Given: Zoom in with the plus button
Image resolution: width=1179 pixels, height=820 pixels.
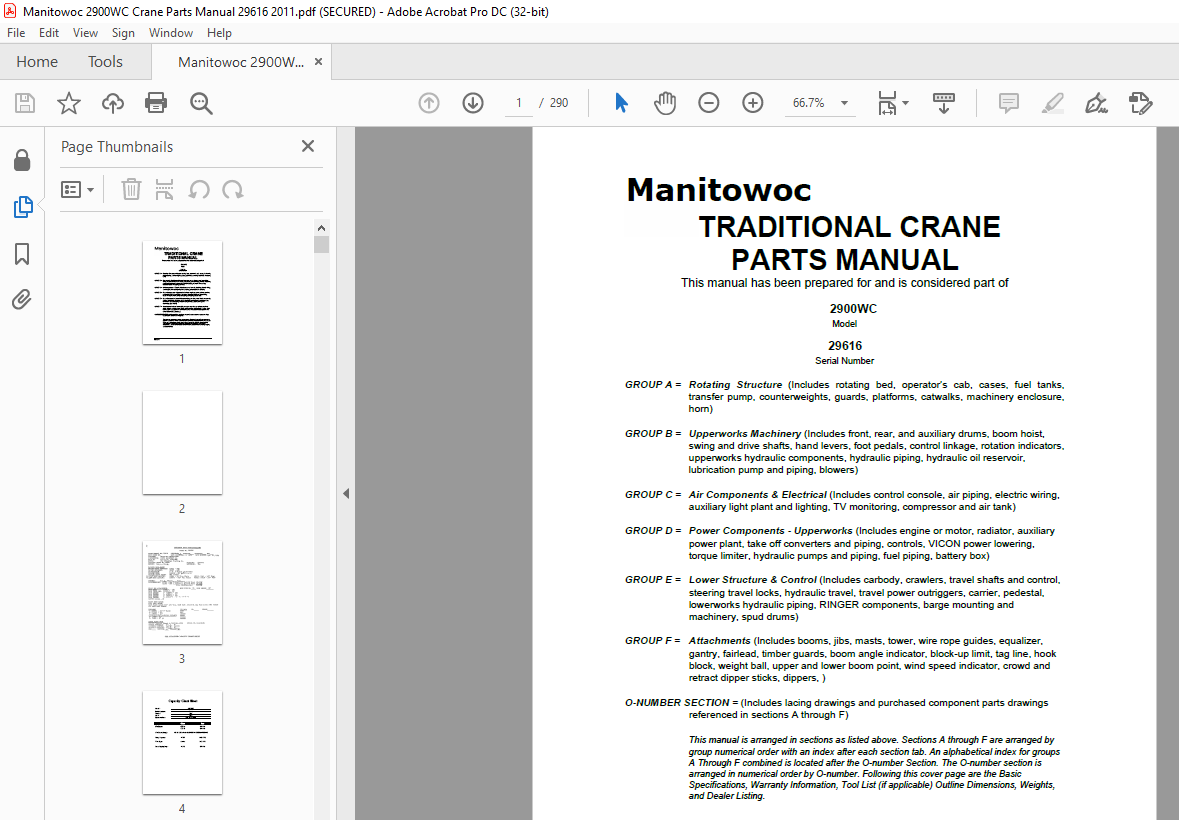Looking at the screenshot, I should tap(753, 103).
